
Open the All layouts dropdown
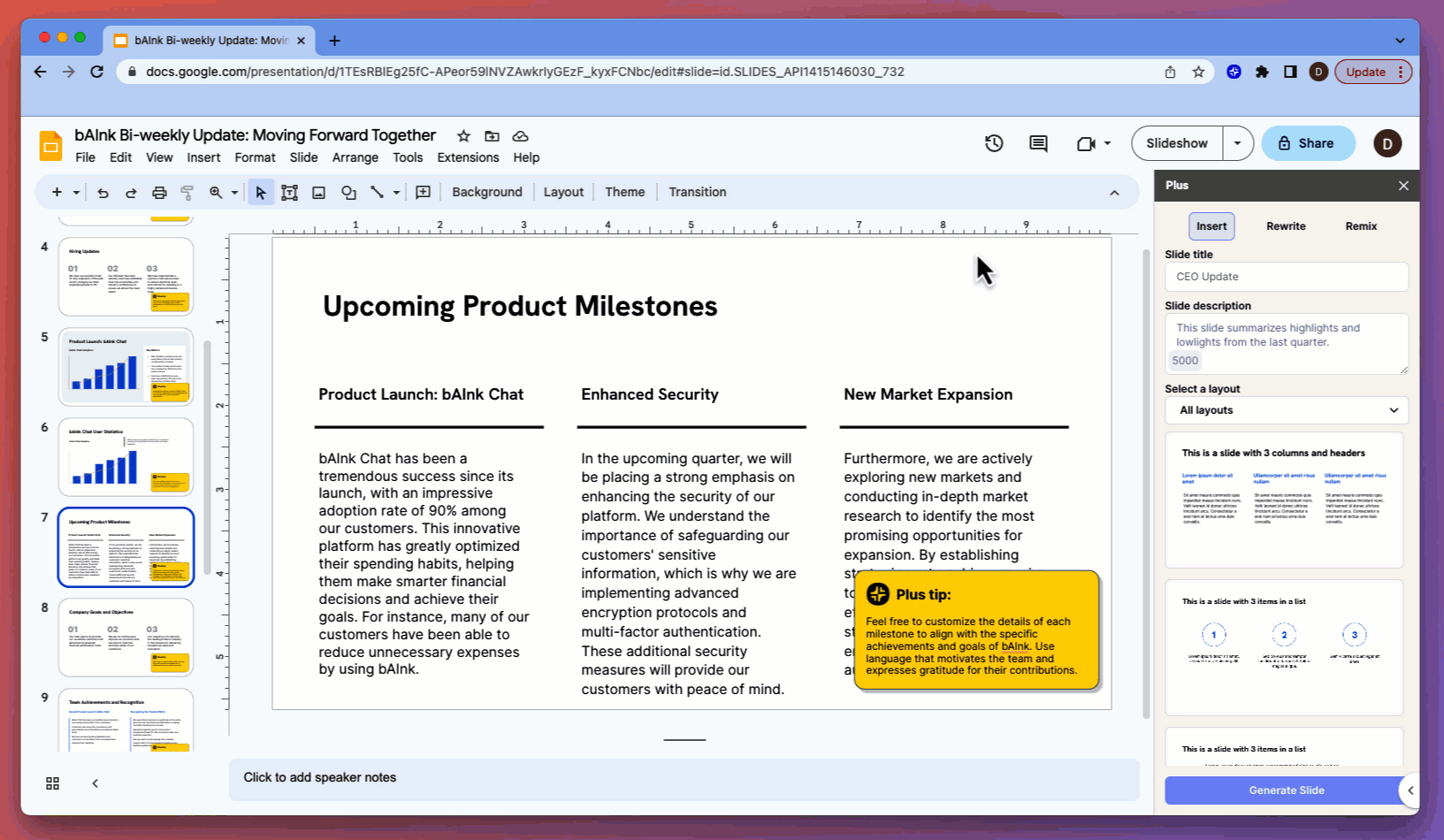(1287, 410)
